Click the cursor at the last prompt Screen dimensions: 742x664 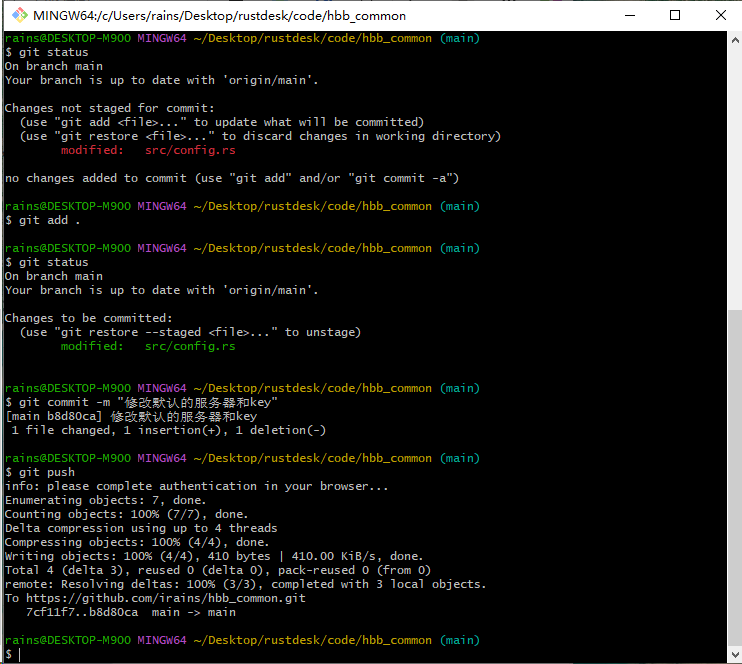20,654
